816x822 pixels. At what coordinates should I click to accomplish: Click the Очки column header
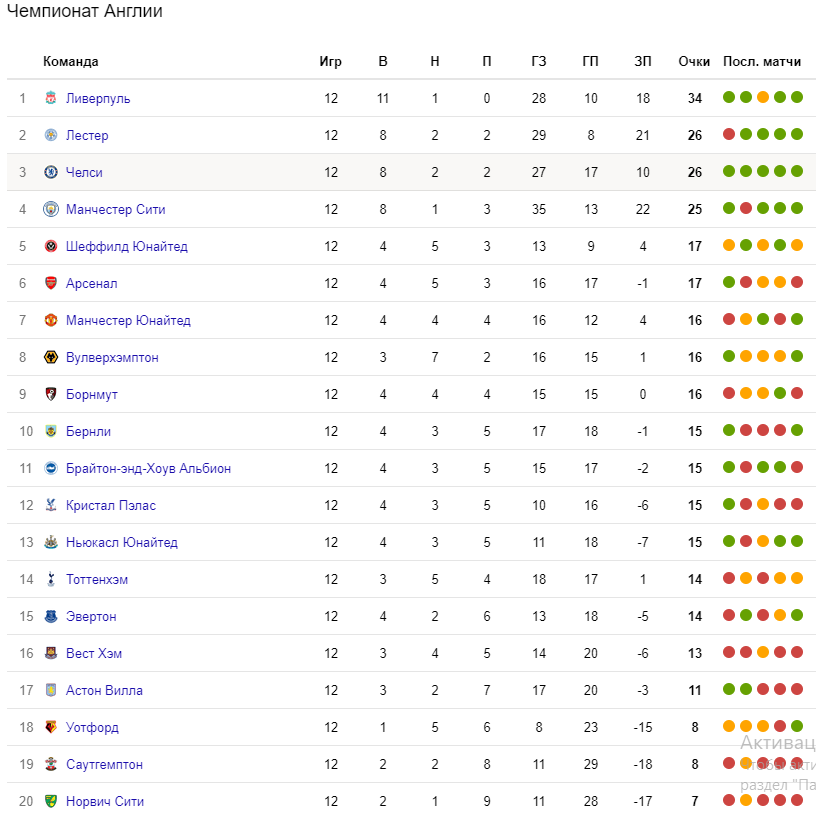694,62
